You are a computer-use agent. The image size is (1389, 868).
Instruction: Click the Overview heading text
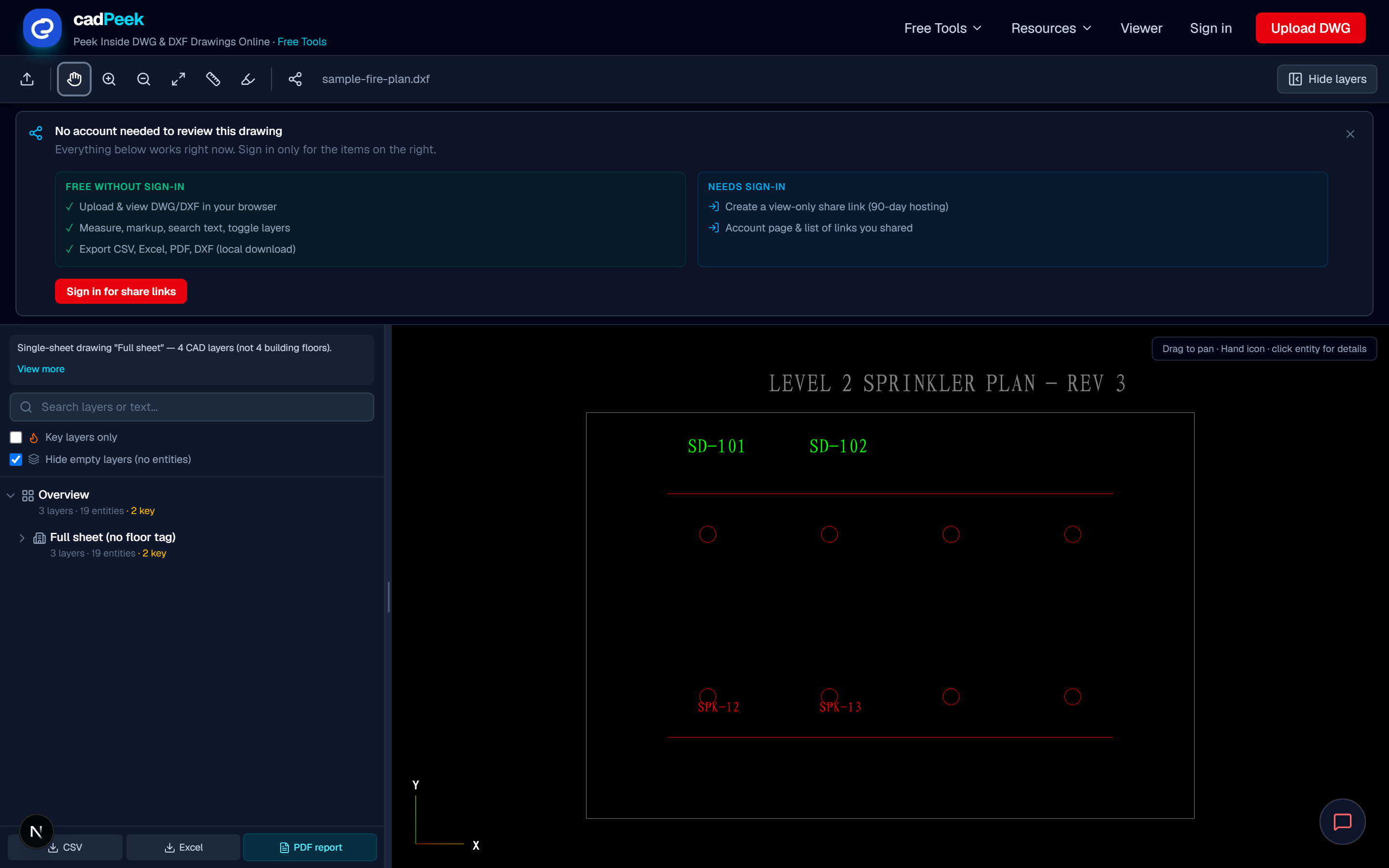64,495
